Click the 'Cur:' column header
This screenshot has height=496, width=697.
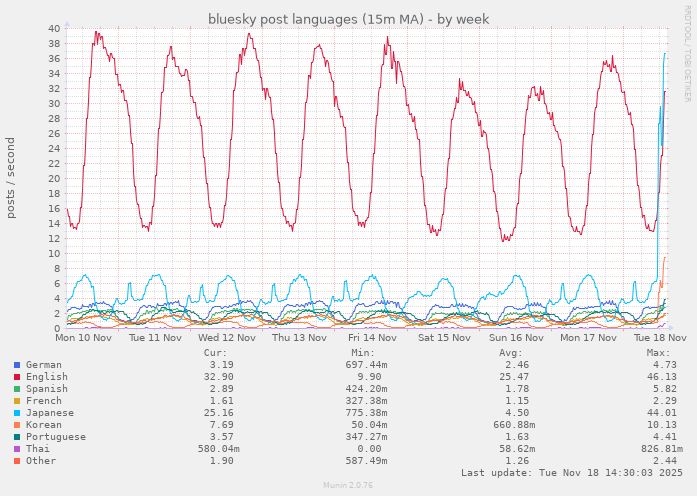pyautogui.click(x=215, y=353)
